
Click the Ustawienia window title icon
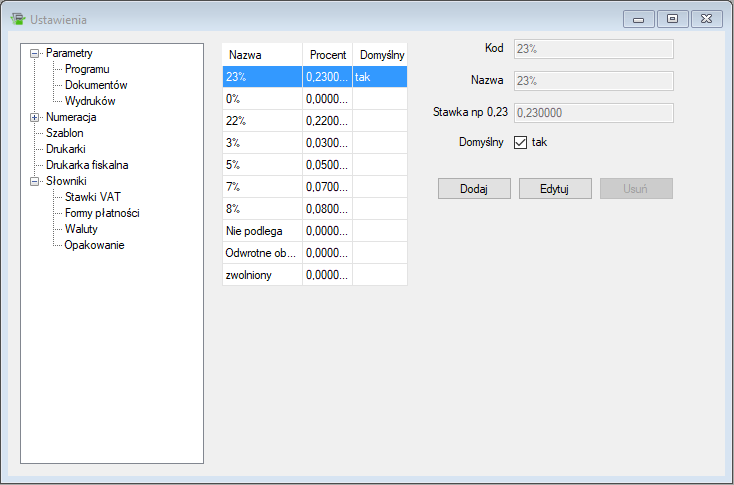click(17, 19)
